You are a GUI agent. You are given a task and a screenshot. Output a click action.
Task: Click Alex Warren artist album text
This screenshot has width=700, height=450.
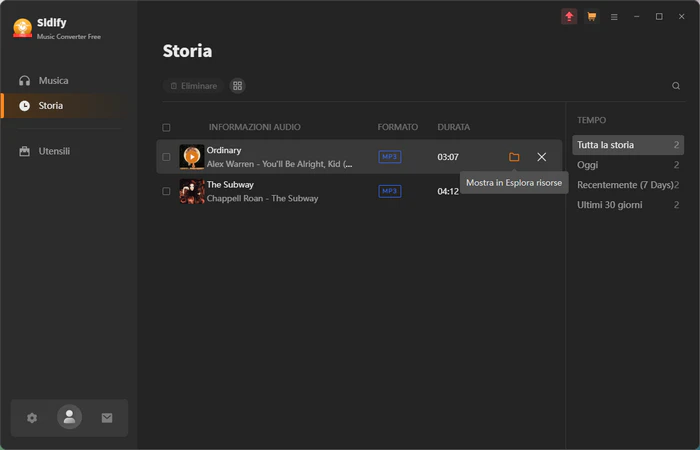[x=279, y=164]
